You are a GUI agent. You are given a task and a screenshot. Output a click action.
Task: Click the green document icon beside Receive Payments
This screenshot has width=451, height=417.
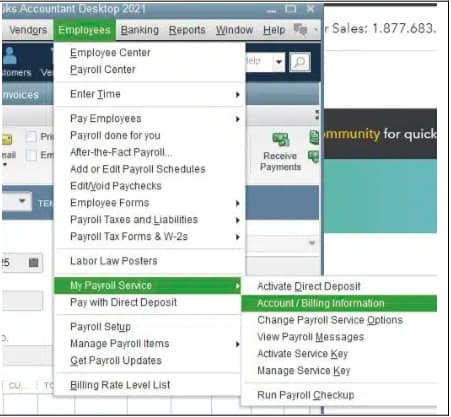[314, 137]
